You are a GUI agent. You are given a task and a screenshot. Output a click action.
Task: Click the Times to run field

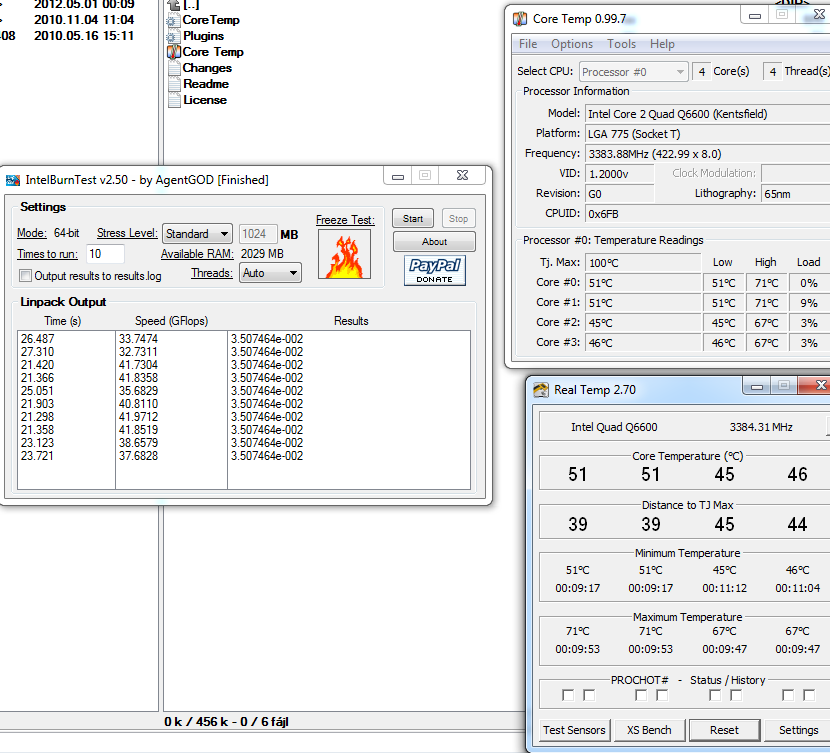tap(105, 254)
